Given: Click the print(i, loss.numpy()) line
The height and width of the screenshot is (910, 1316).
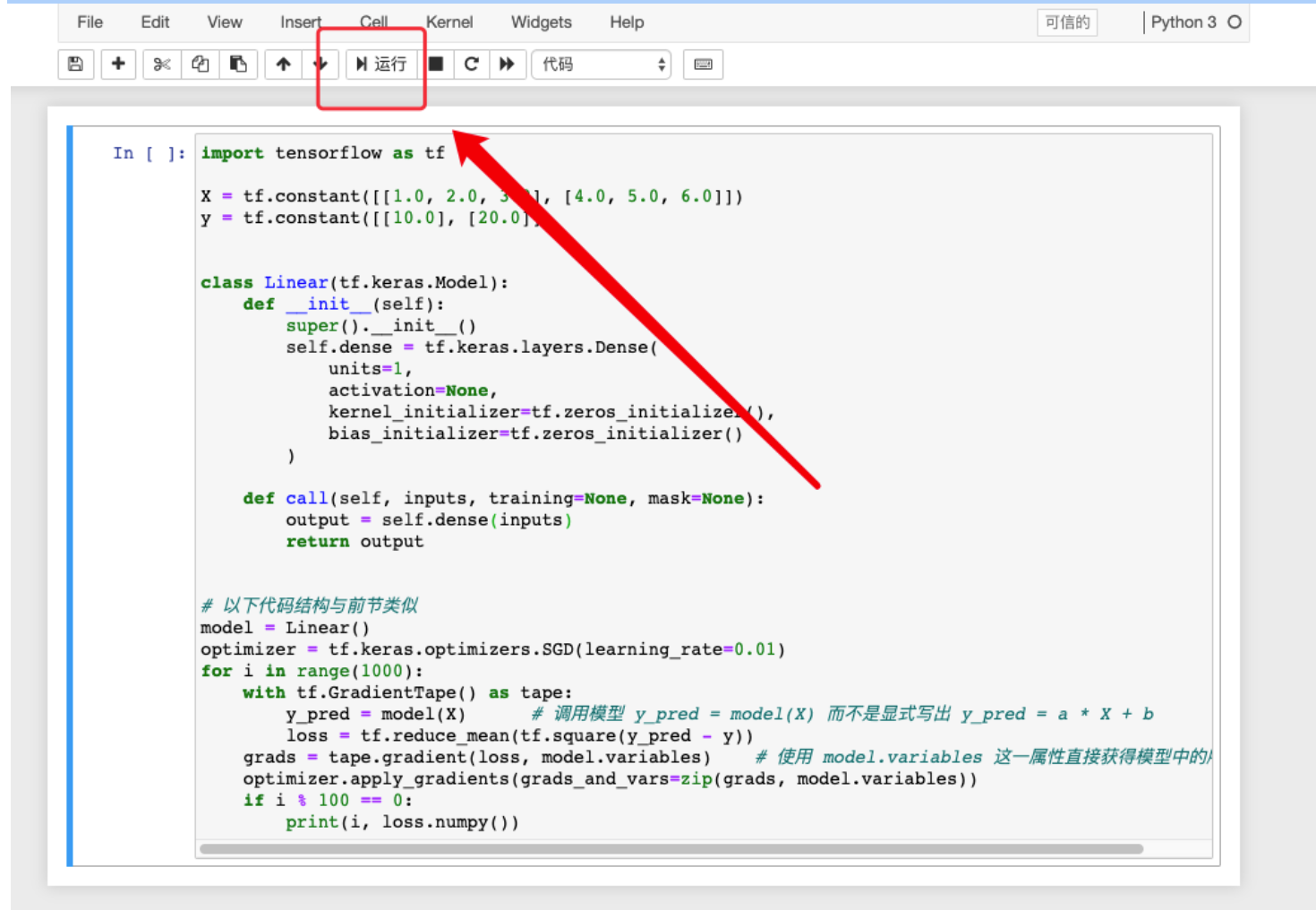Looking at the screenshot, I should pos(402,822).
